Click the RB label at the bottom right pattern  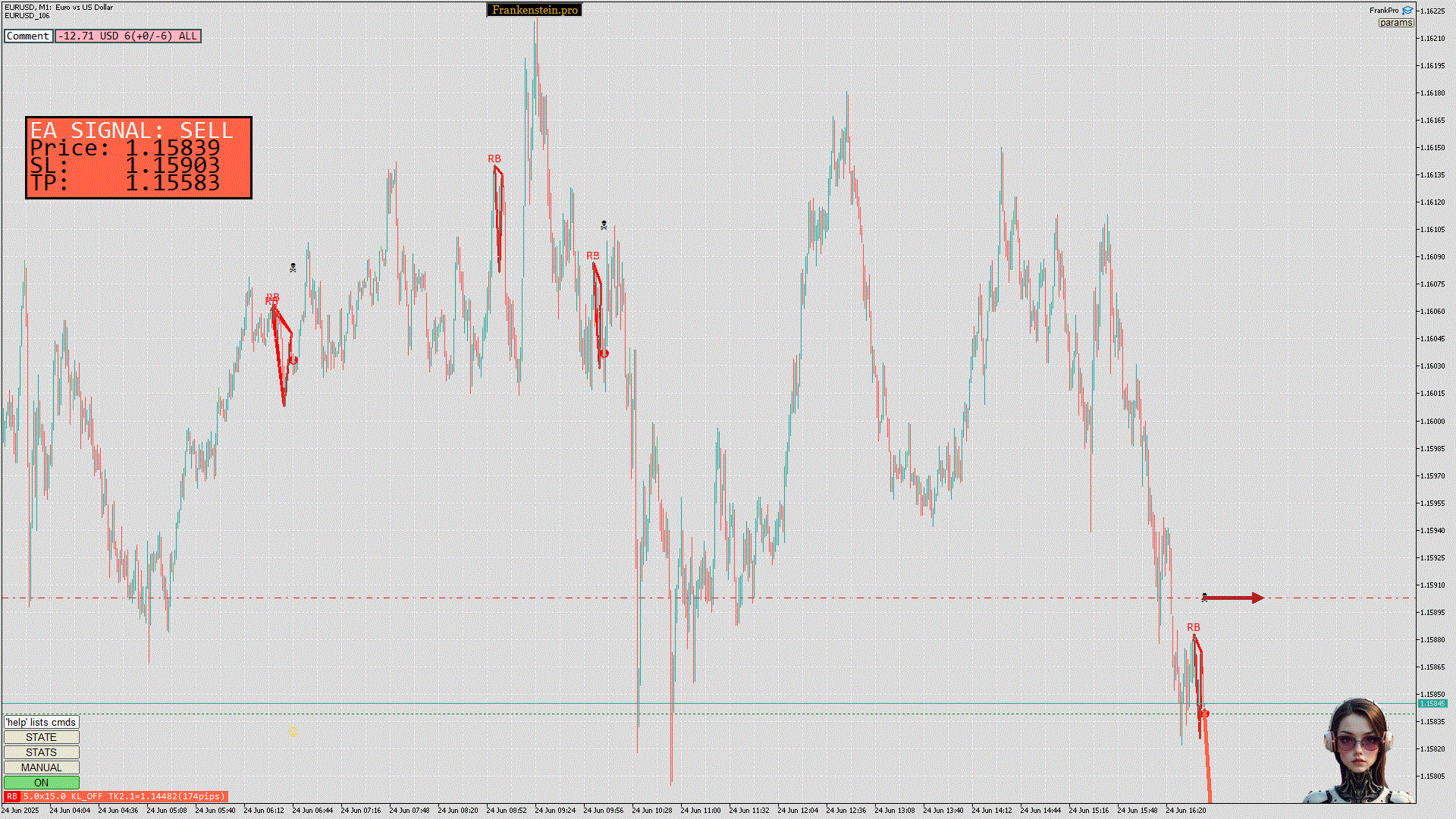[x=1193, y=627]
